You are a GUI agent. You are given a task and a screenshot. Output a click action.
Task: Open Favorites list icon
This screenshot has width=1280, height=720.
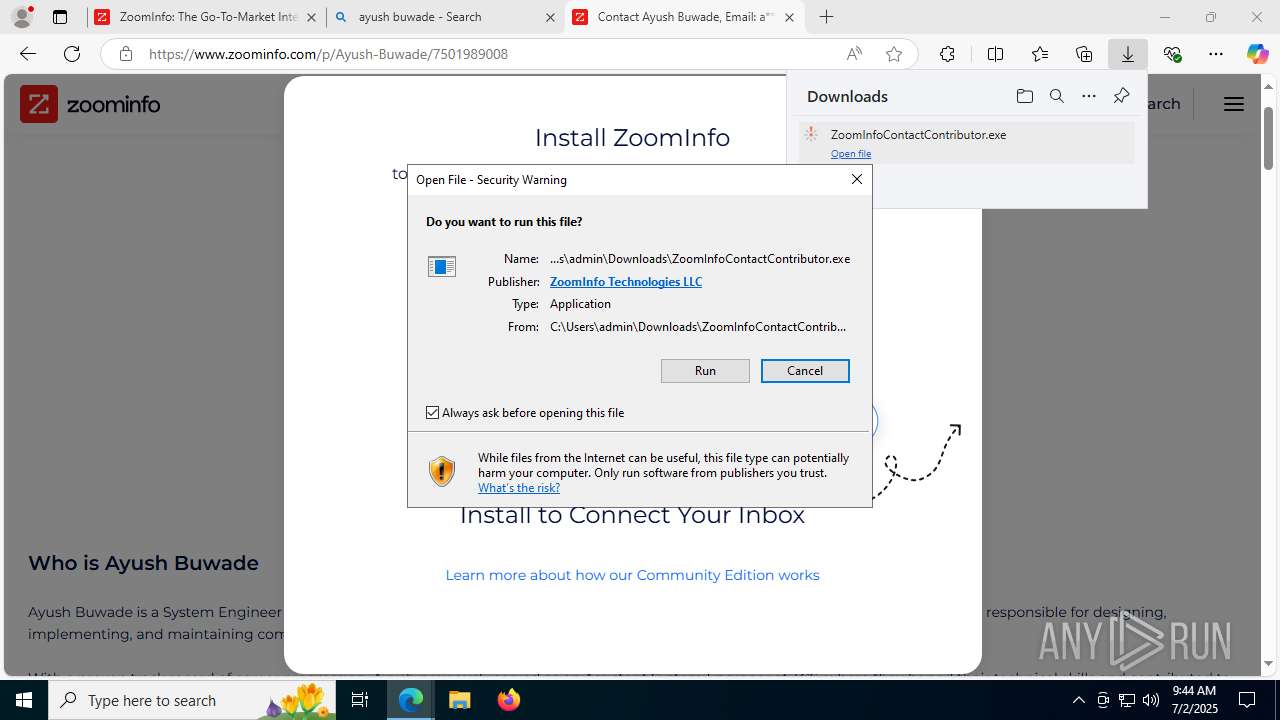pos(1040,54)
